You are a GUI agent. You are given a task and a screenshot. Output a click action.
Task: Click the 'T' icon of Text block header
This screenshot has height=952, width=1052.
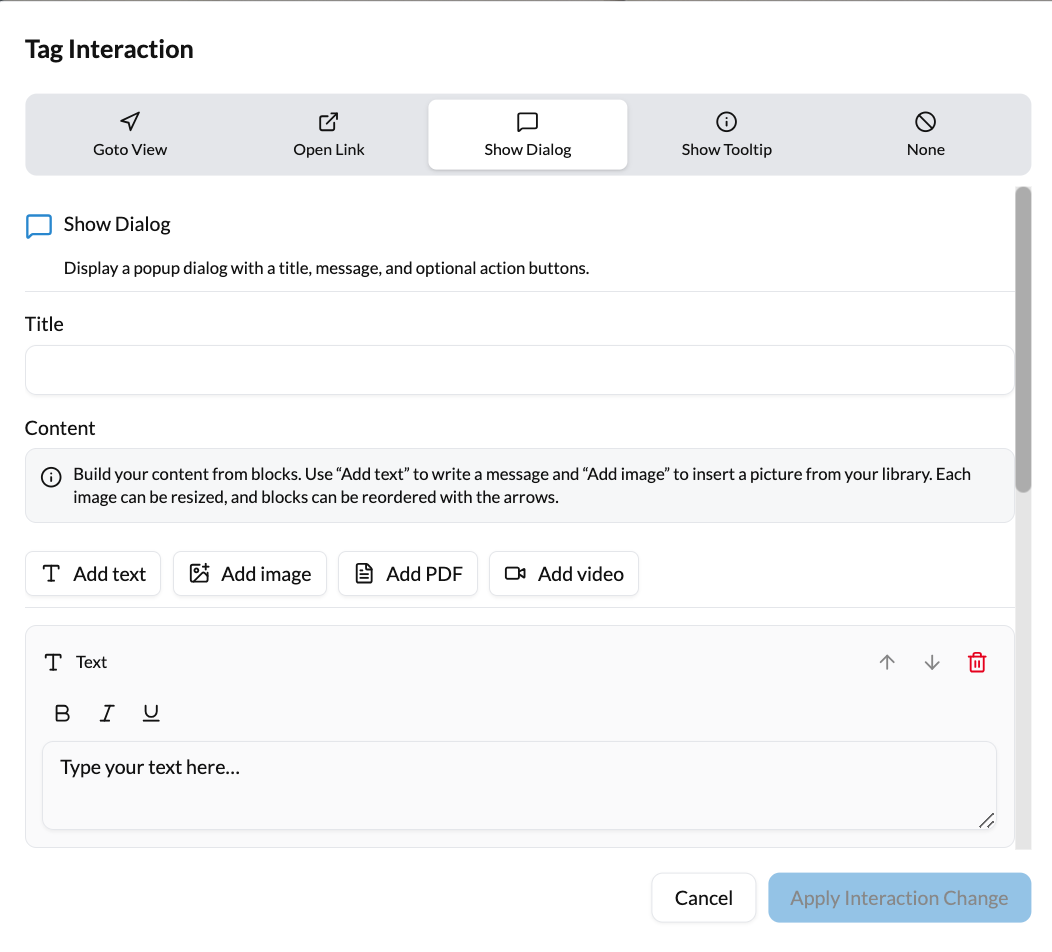point(53,663)
